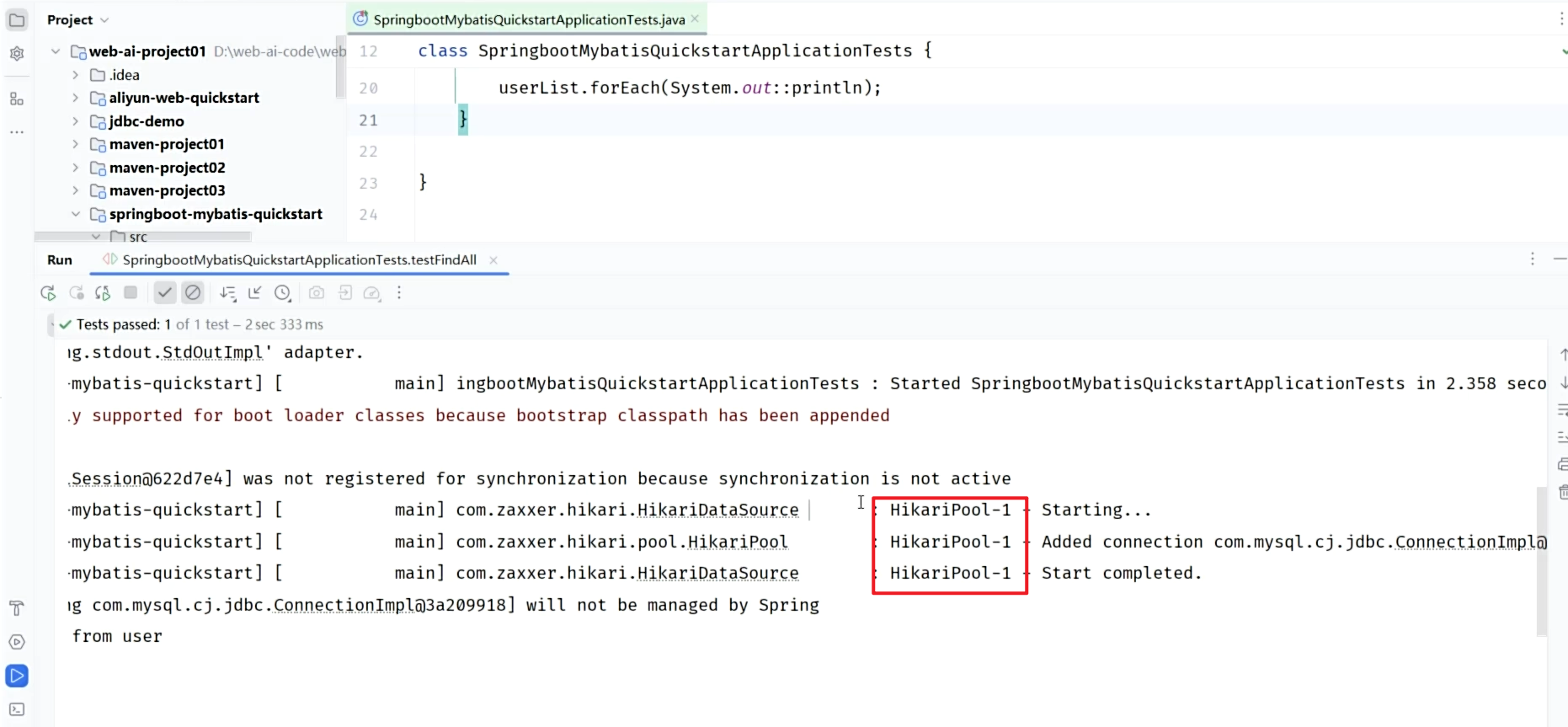Viewport: 1568px width, 727px height.
Task: Open the Project tool window icon
Action: tap(17, 19)
